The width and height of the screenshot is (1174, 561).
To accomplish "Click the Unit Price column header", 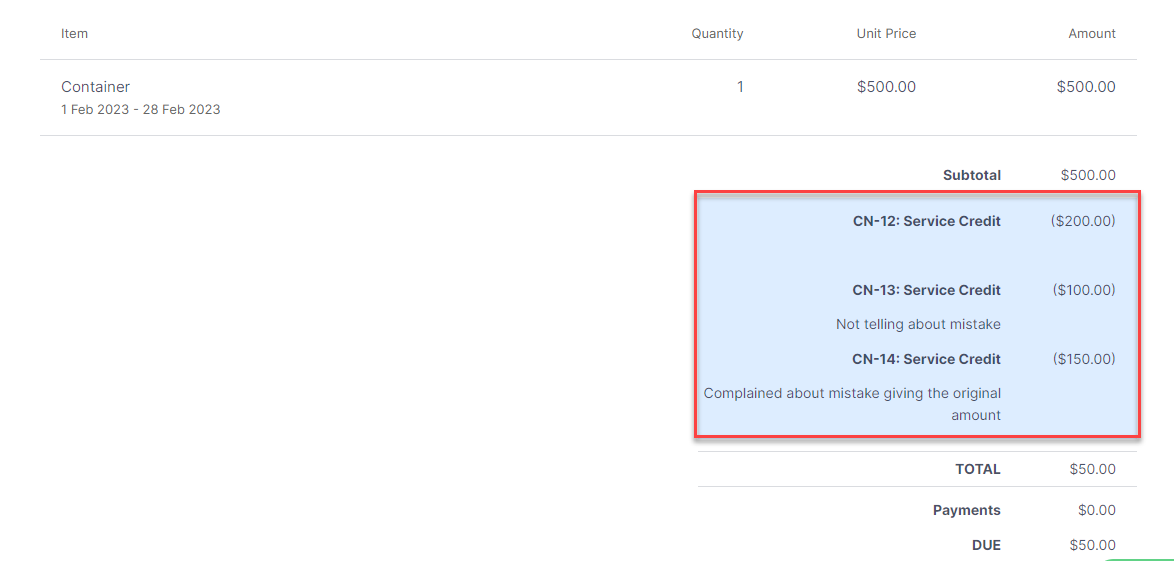I will 886,34.
